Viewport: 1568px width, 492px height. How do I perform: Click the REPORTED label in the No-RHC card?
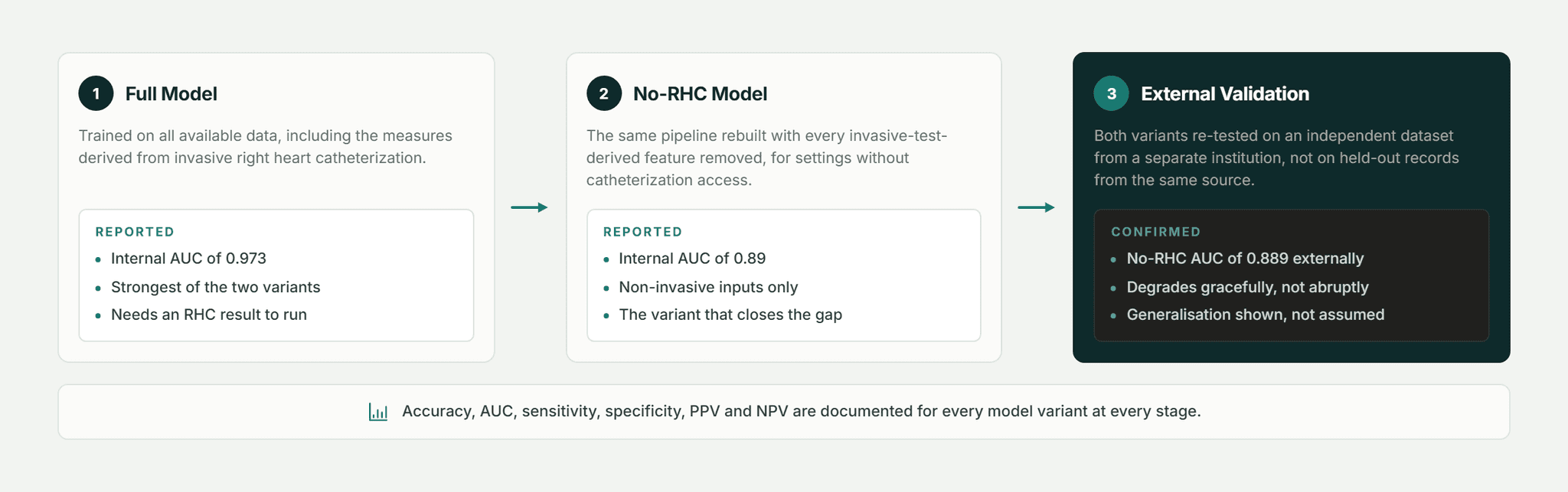[x=642, y=232]
